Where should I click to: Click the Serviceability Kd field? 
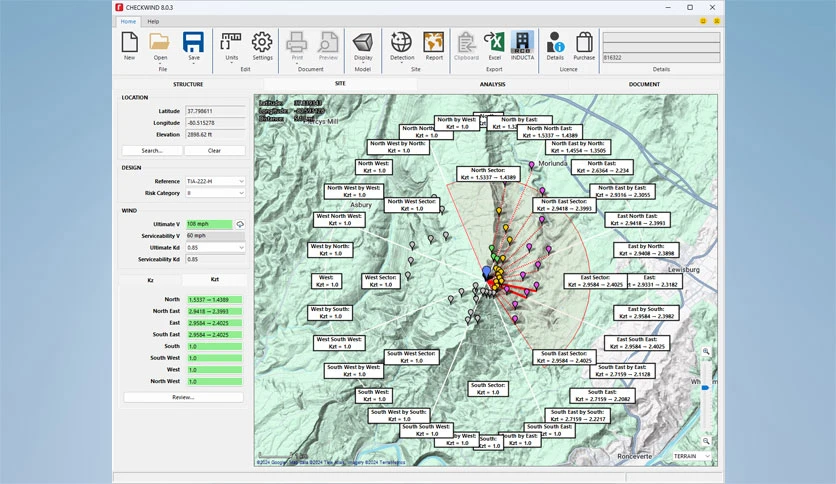click(215, 260)
